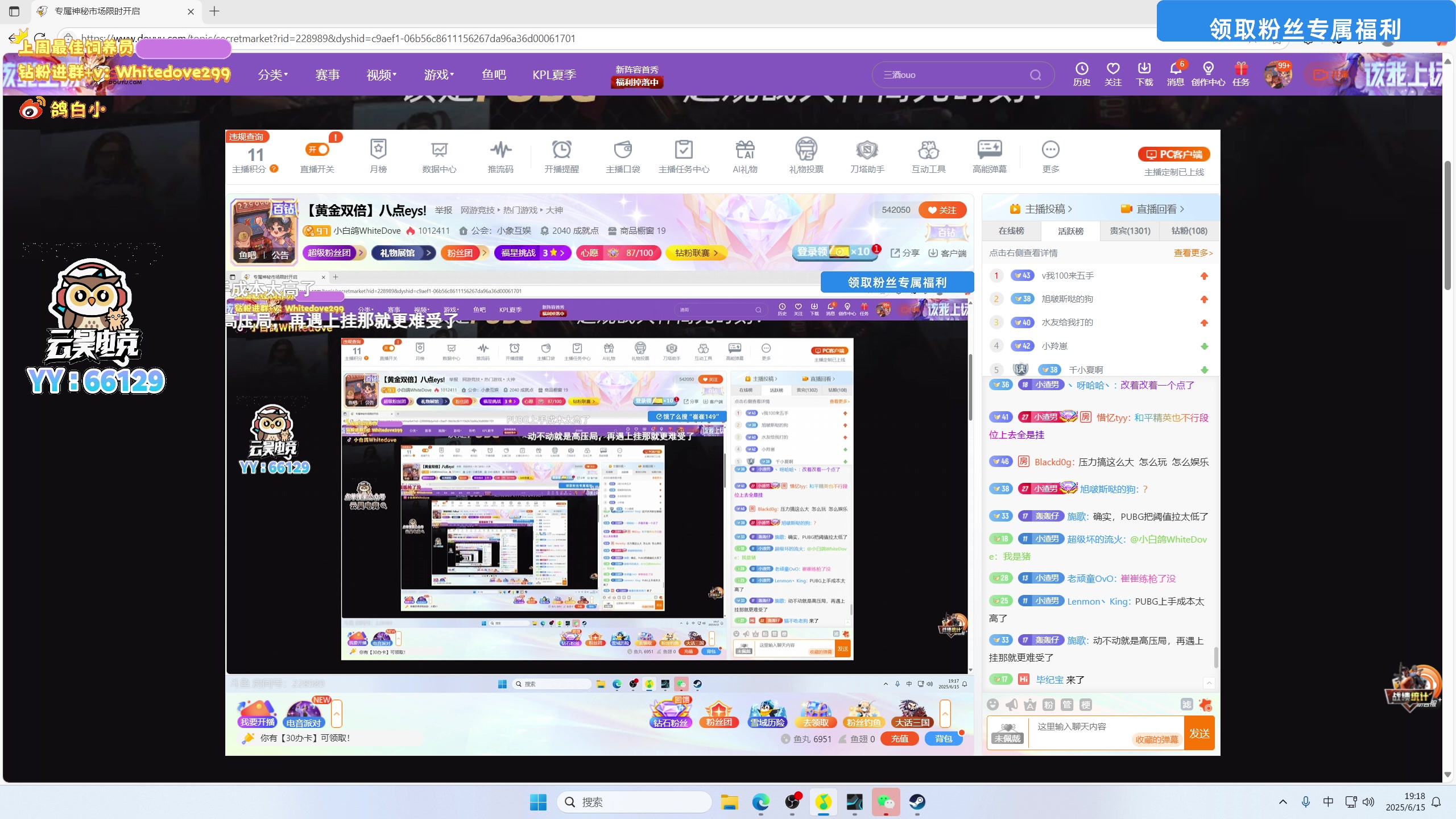The image size is (1456, 819).
Task: Open 赛事 in the top navigation
Action: [328, 75]
